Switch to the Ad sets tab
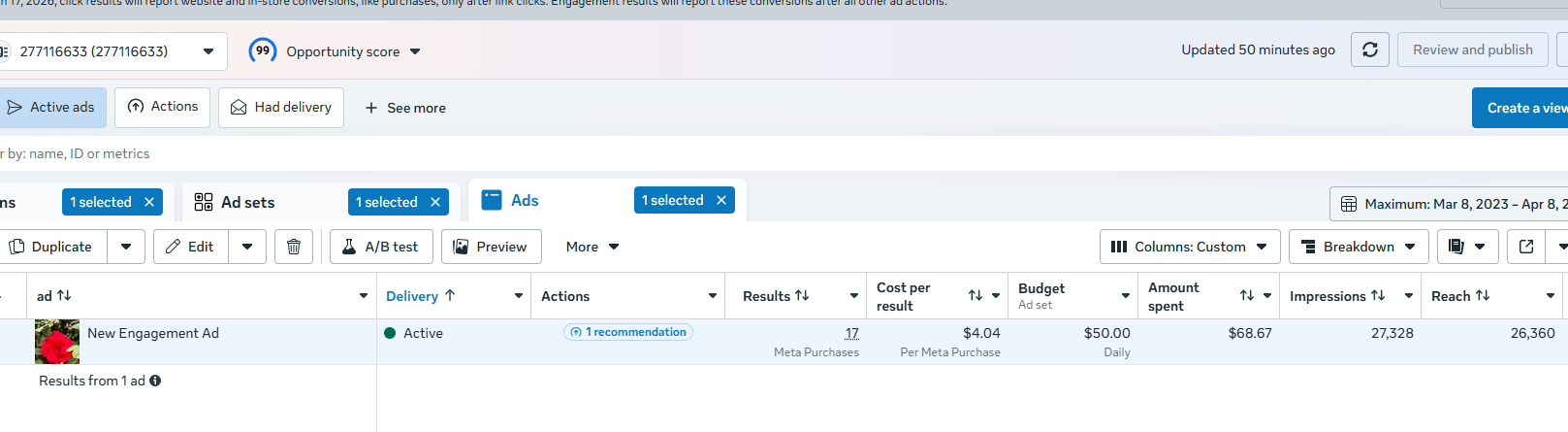The width and height of the screenshot is (1568, 432). [247, 202]
